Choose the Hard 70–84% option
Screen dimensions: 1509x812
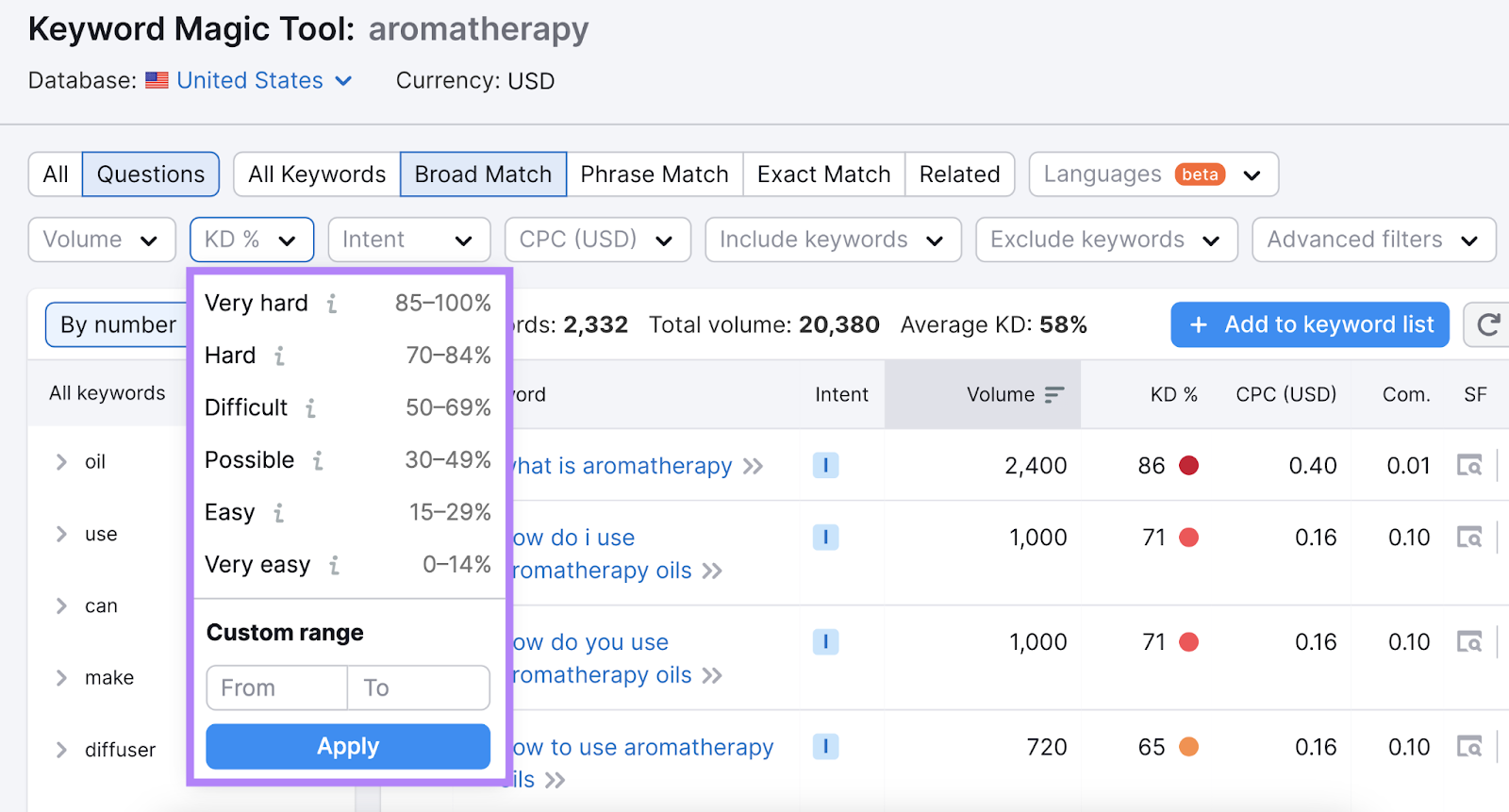(x=348, y=356)
